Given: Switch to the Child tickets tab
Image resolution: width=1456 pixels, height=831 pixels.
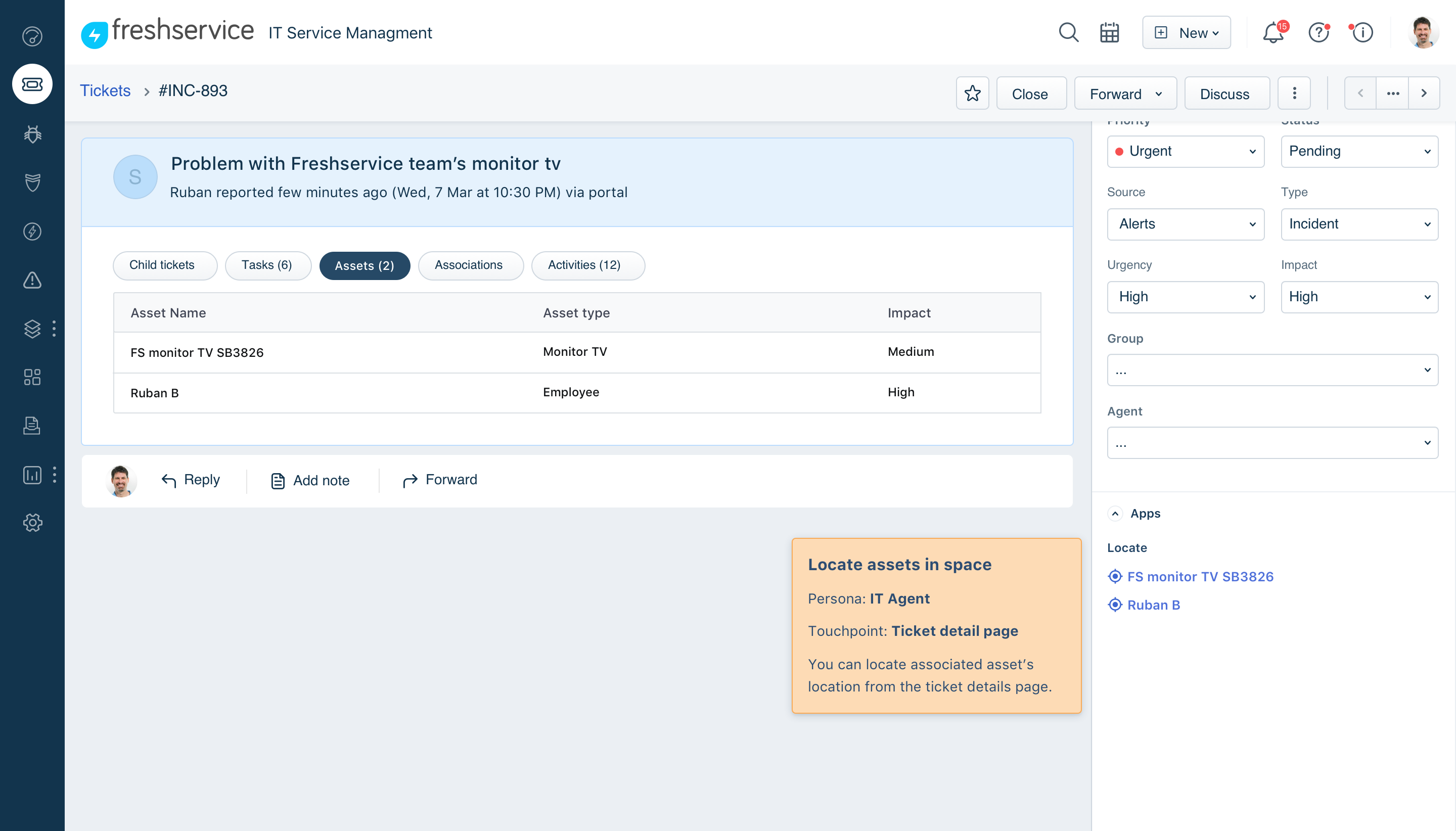Looking at the screenshot, I should (164, 265).
